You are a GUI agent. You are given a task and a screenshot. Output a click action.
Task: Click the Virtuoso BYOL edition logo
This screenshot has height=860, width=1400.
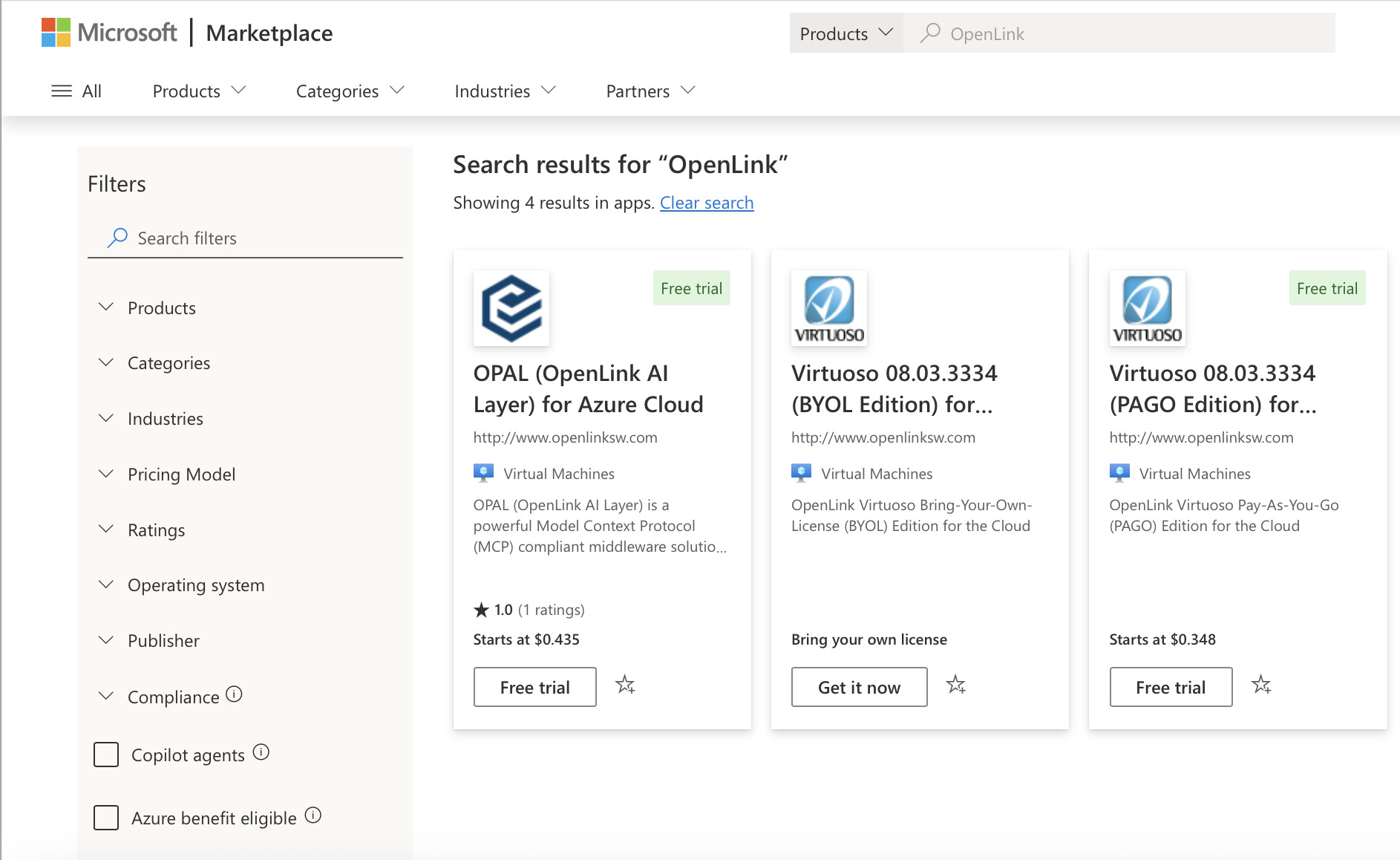pyautogui.click(x=829, y=308)
